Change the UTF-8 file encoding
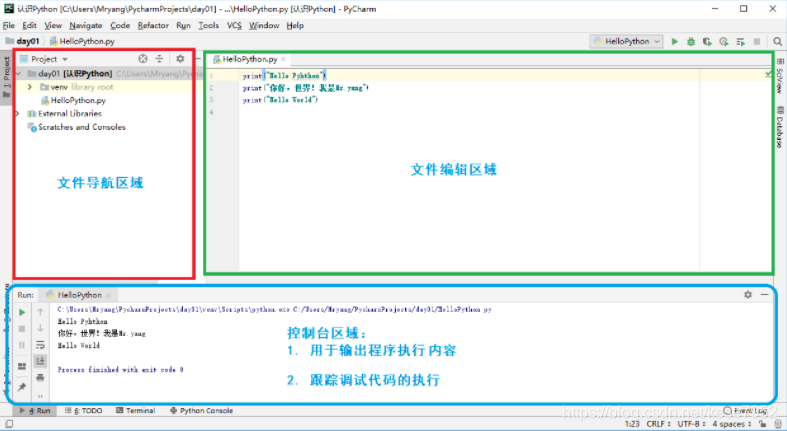The height and width of the screenshot is (431, 787). (692, 424)
